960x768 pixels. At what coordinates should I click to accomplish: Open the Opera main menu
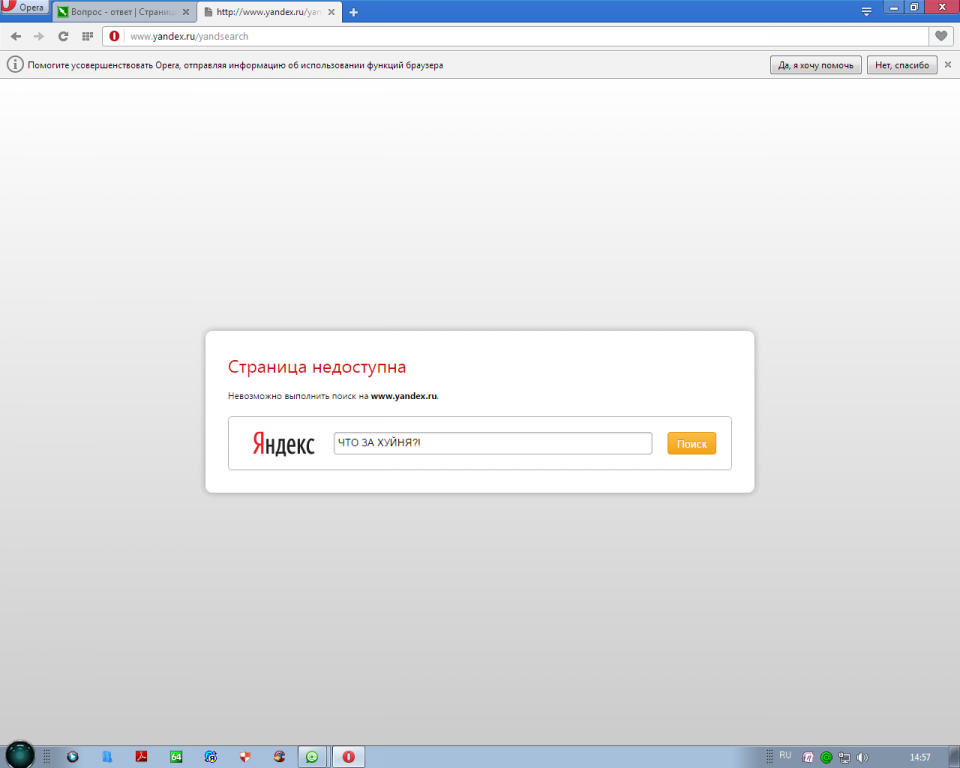(x=24, y=8)
